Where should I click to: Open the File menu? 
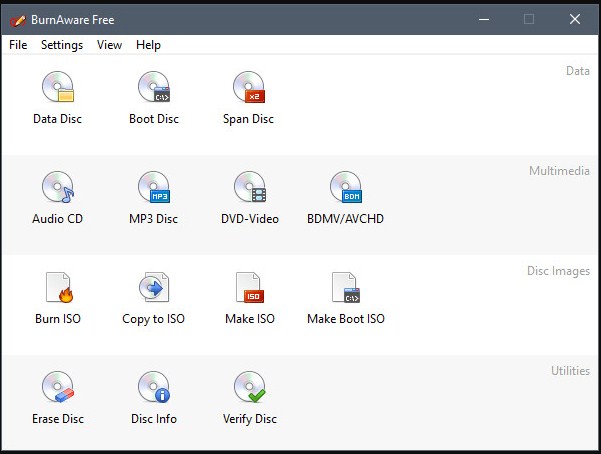pos(18,45)
